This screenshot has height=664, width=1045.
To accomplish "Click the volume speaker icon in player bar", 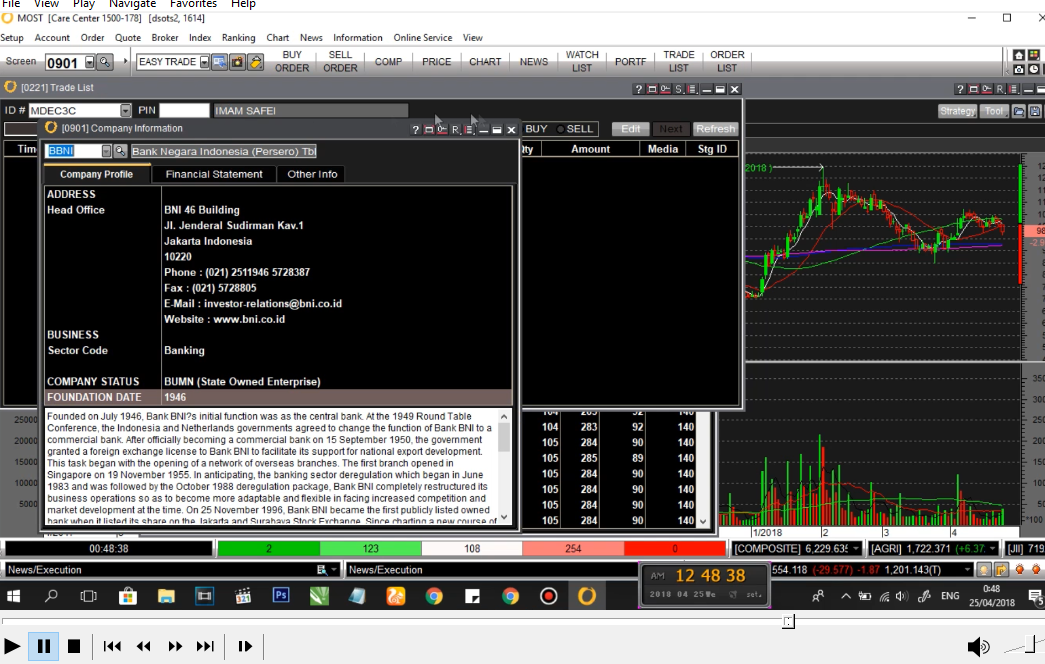I will click(978, 646).
